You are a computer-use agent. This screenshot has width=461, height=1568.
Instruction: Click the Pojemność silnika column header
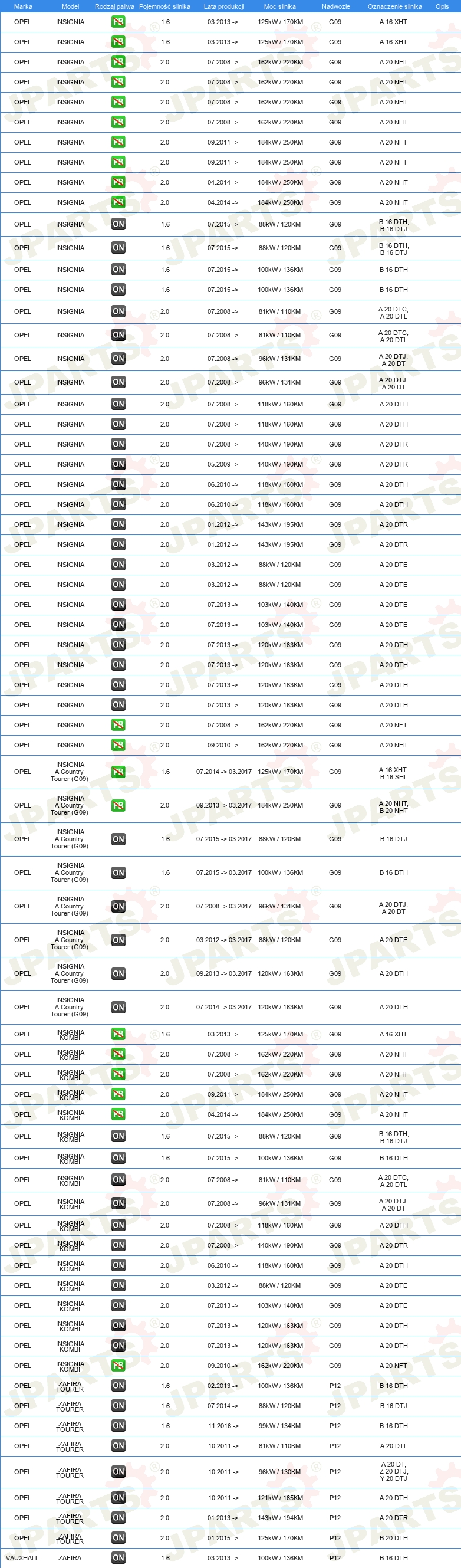point(164,6)
